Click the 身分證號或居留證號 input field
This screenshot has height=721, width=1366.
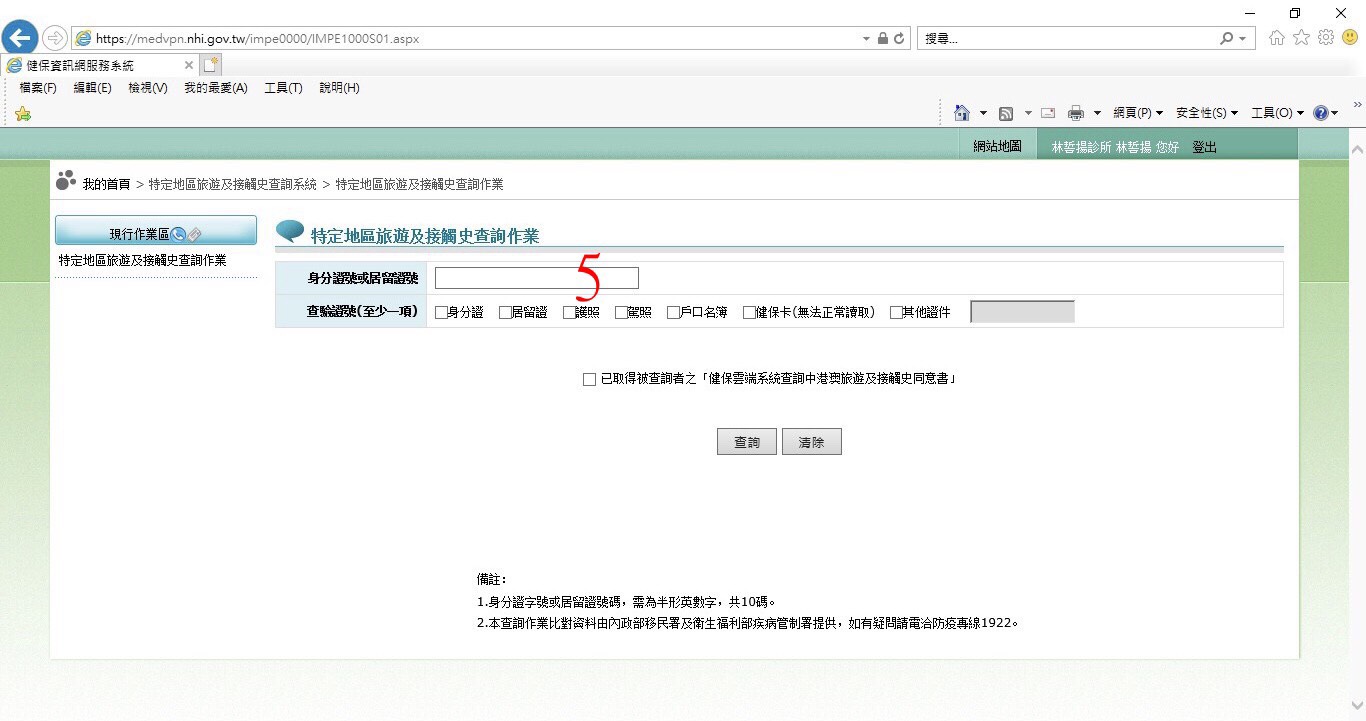[536, 278]
